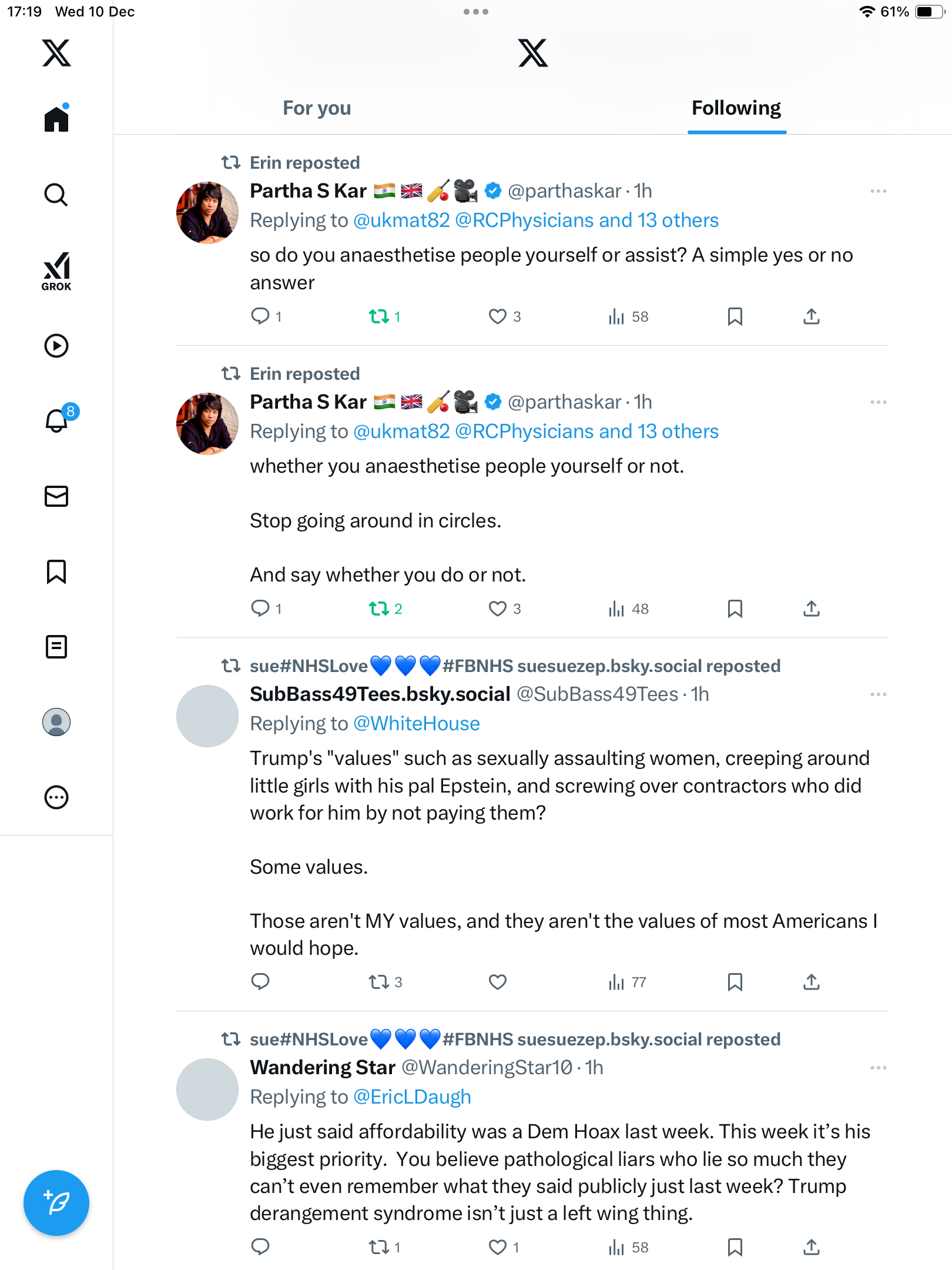Open the @WhiteHouse mention link
The image size is (952, 1270).
417,724
